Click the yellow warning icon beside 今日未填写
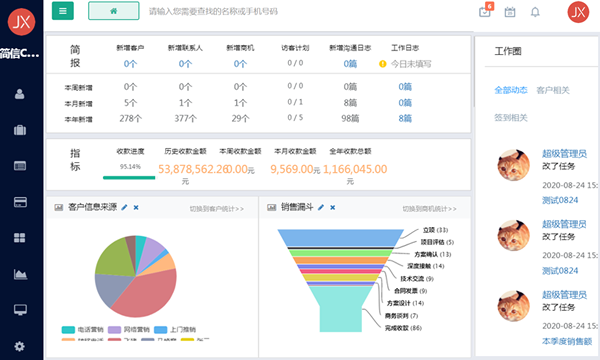 (383, 64)
